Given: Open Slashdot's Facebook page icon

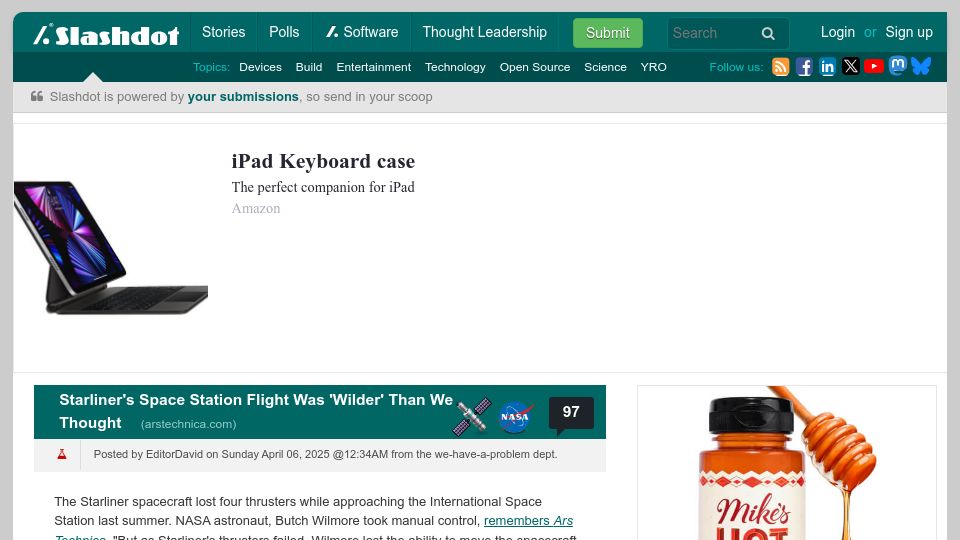Looking at the screenshot, I should click(x=804, y=67).
